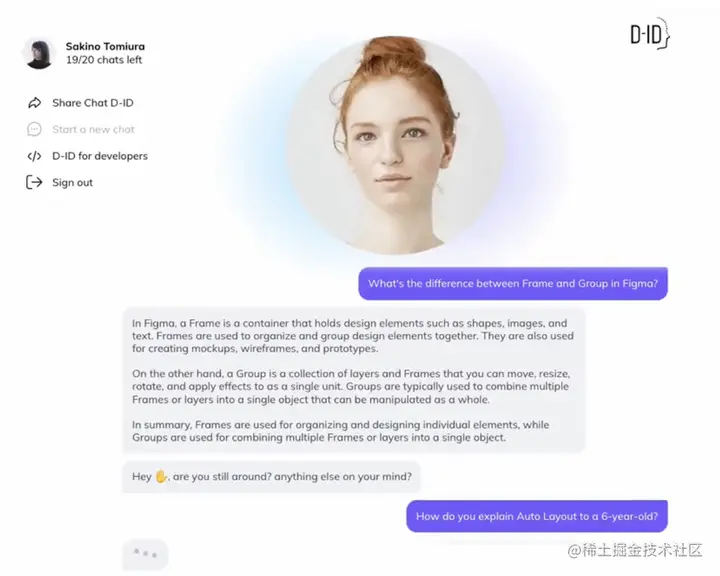The image size is (720, 576).
Task: Choose Sign out
Action: pos(73,182)
